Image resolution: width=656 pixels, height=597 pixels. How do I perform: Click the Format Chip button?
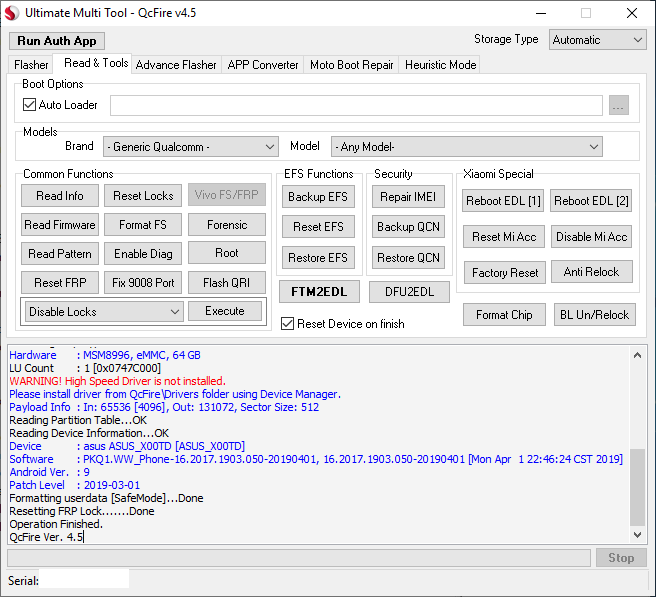coord(504,315)
